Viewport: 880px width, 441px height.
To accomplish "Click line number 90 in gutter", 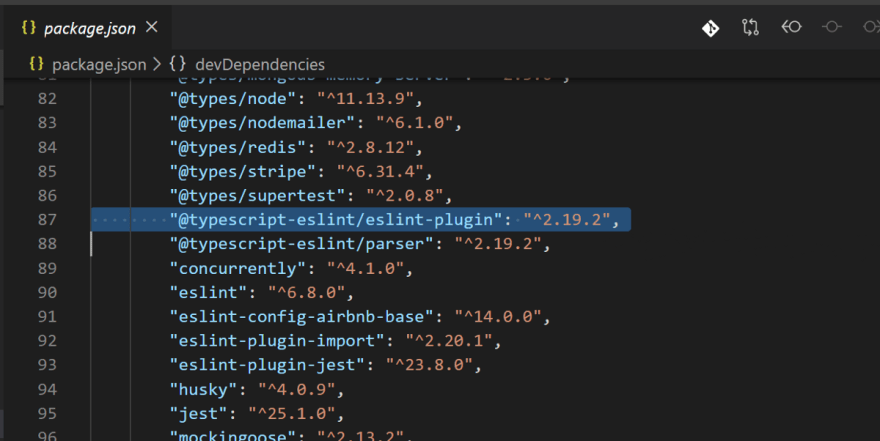I will point(47,292).
